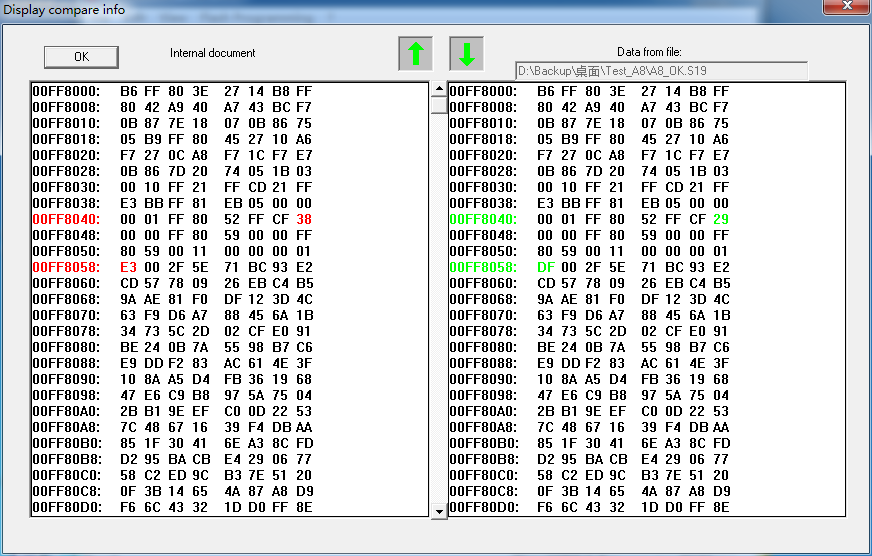The height and width of the screenshot is (556, 872).
Task: Click the scrollbar up arrow
Action: [x=439, y=88]
